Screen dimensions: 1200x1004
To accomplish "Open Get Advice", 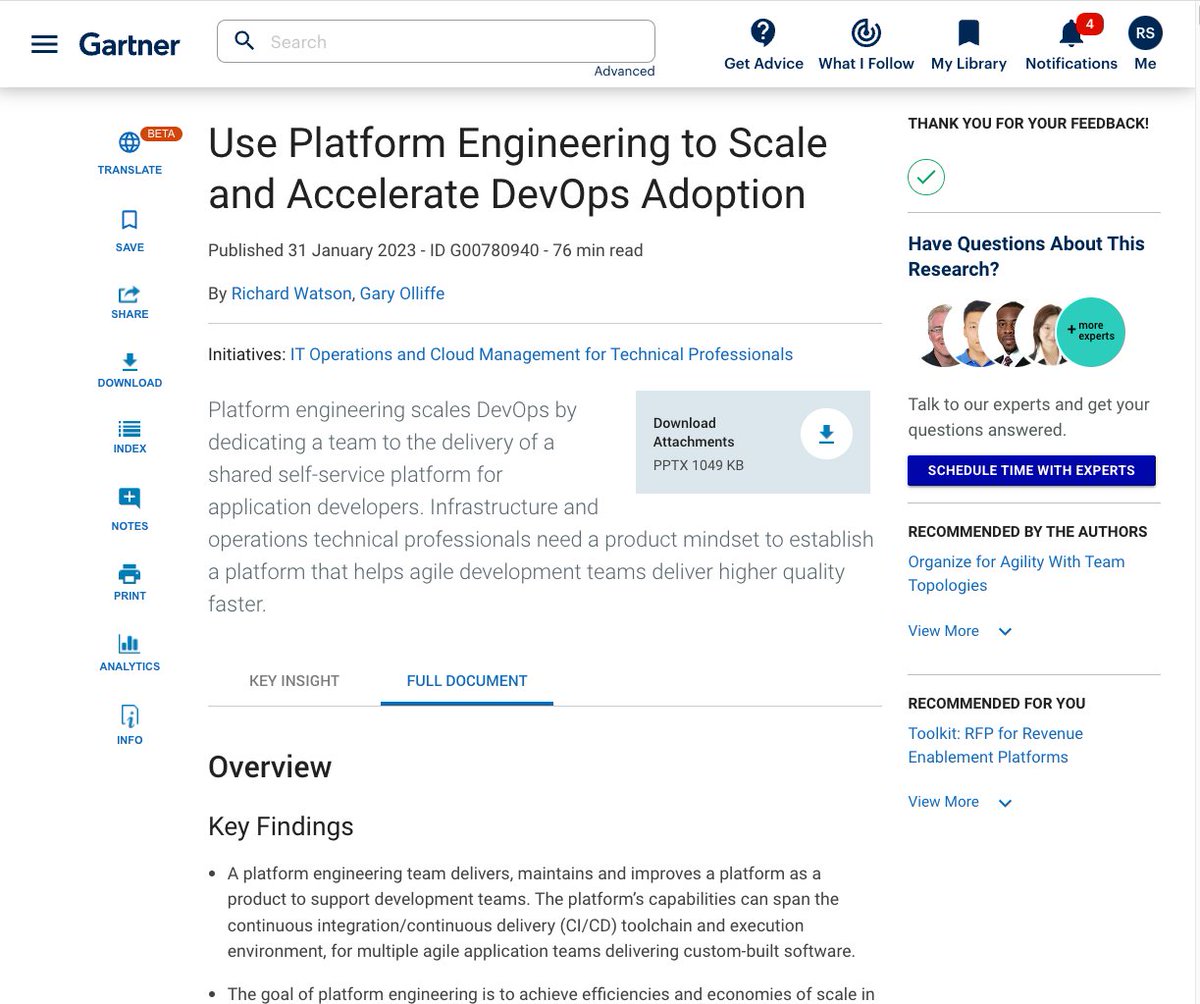I will click(764, 46).
